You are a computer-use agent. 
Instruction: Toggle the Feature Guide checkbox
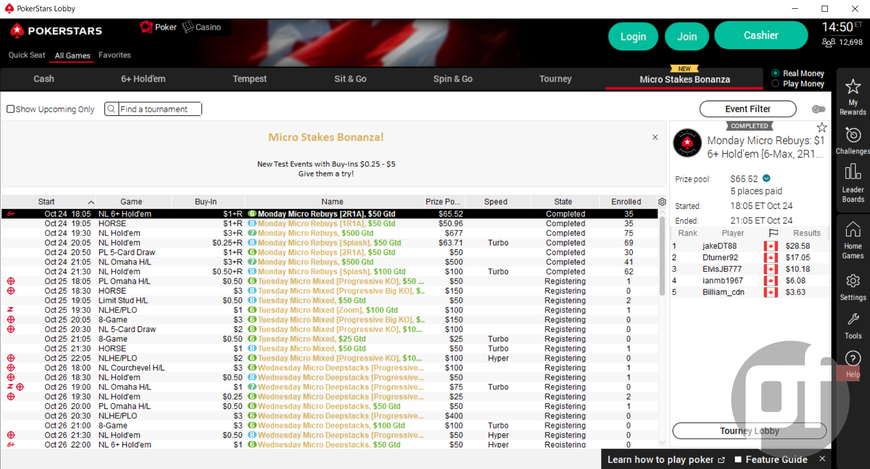[738, 460]
